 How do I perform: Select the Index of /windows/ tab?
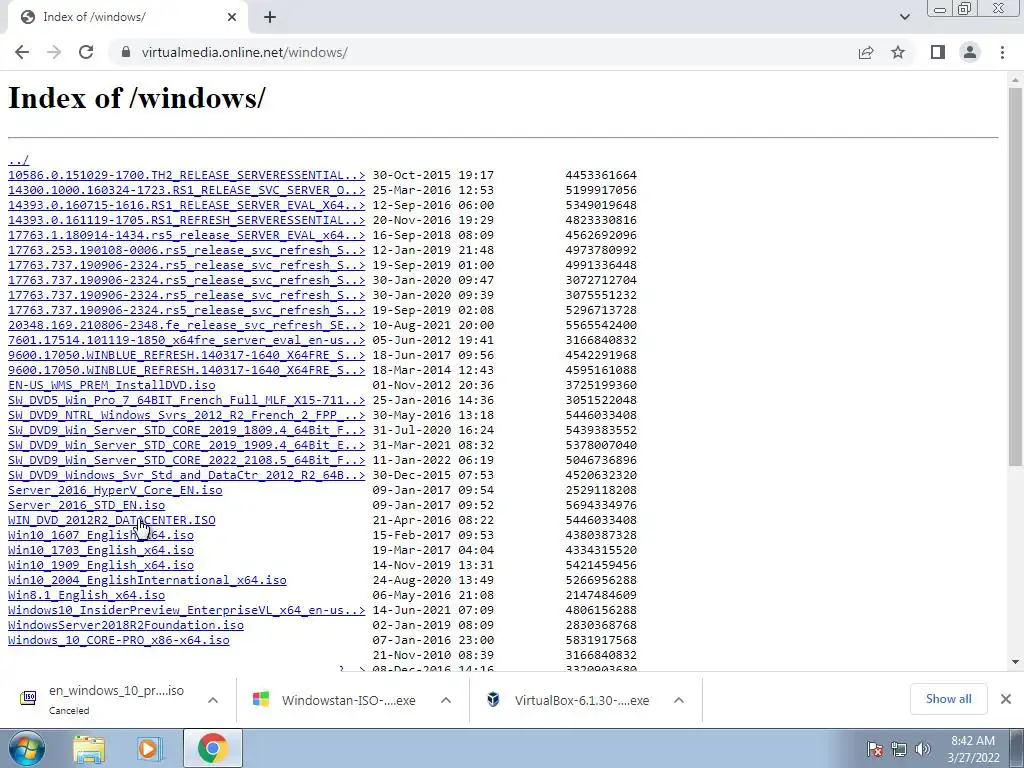pyautogui.click(x=127, y=18)
